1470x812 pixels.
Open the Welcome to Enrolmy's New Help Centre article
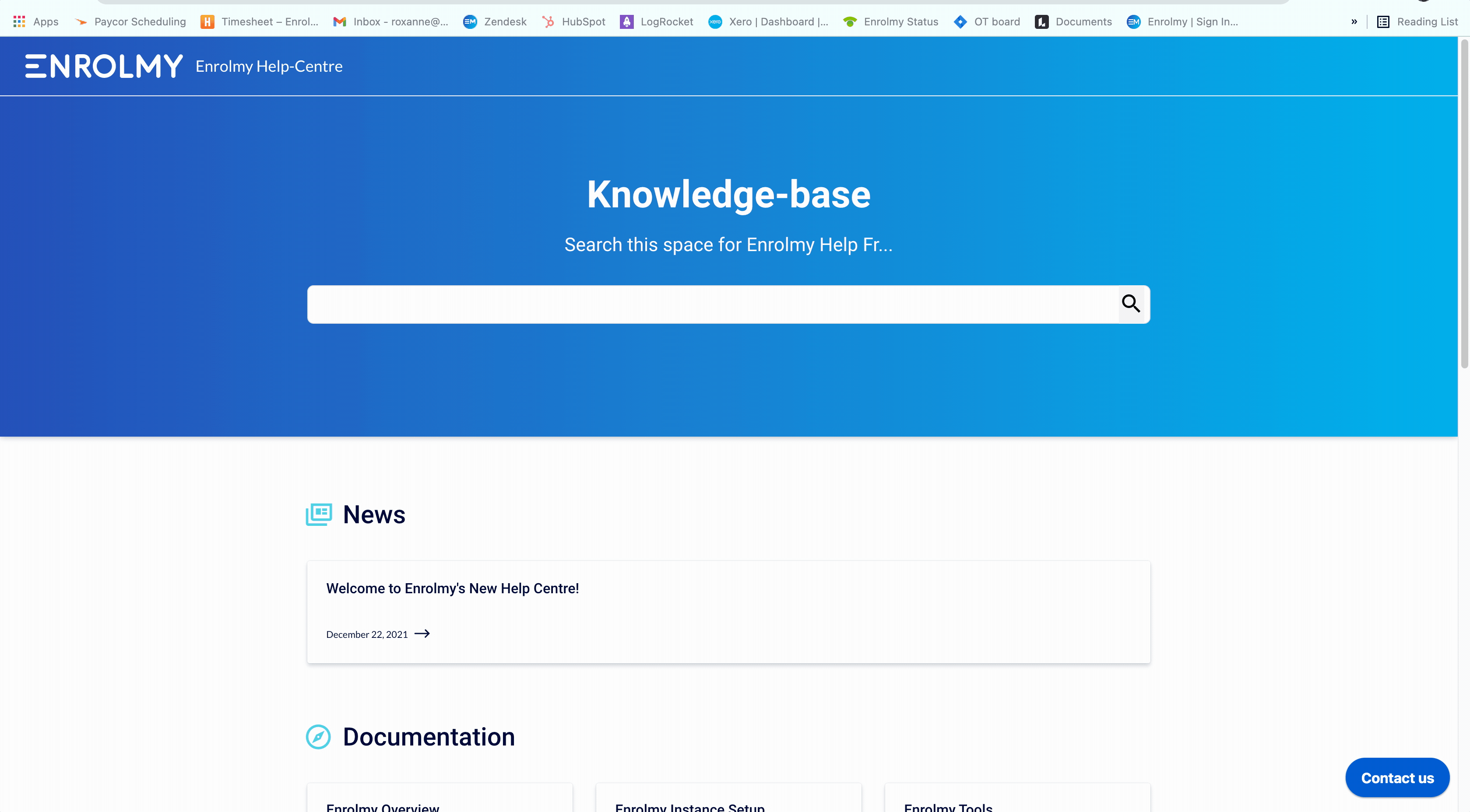coord(729,612)
